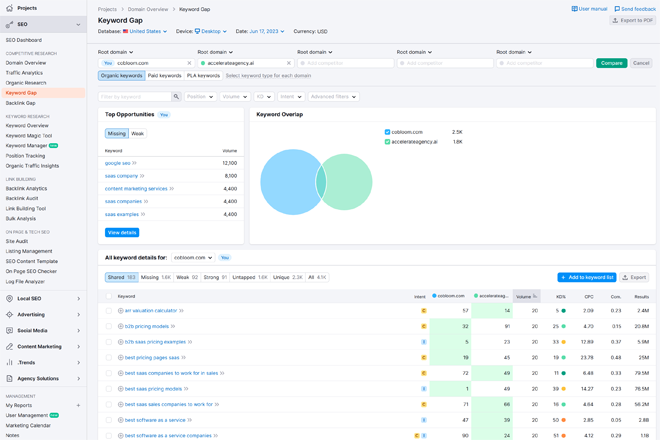Click plus icon beside b2b pricing models
Viewport: 660px width, 440px height.
coord(120,326)
